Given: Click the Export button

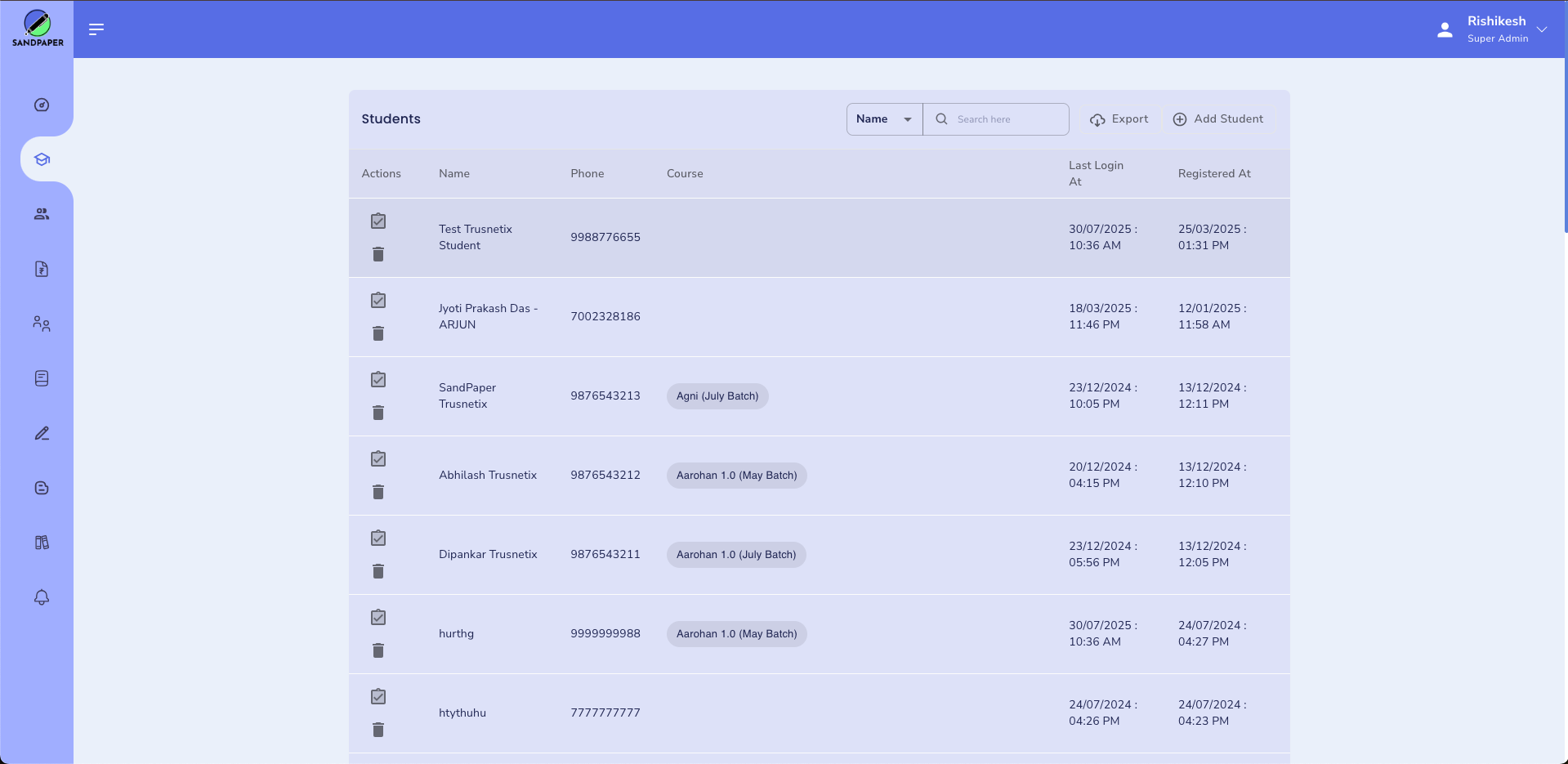Looking at the screenshot, I should pyautogui.click(x=1119, y=118).
